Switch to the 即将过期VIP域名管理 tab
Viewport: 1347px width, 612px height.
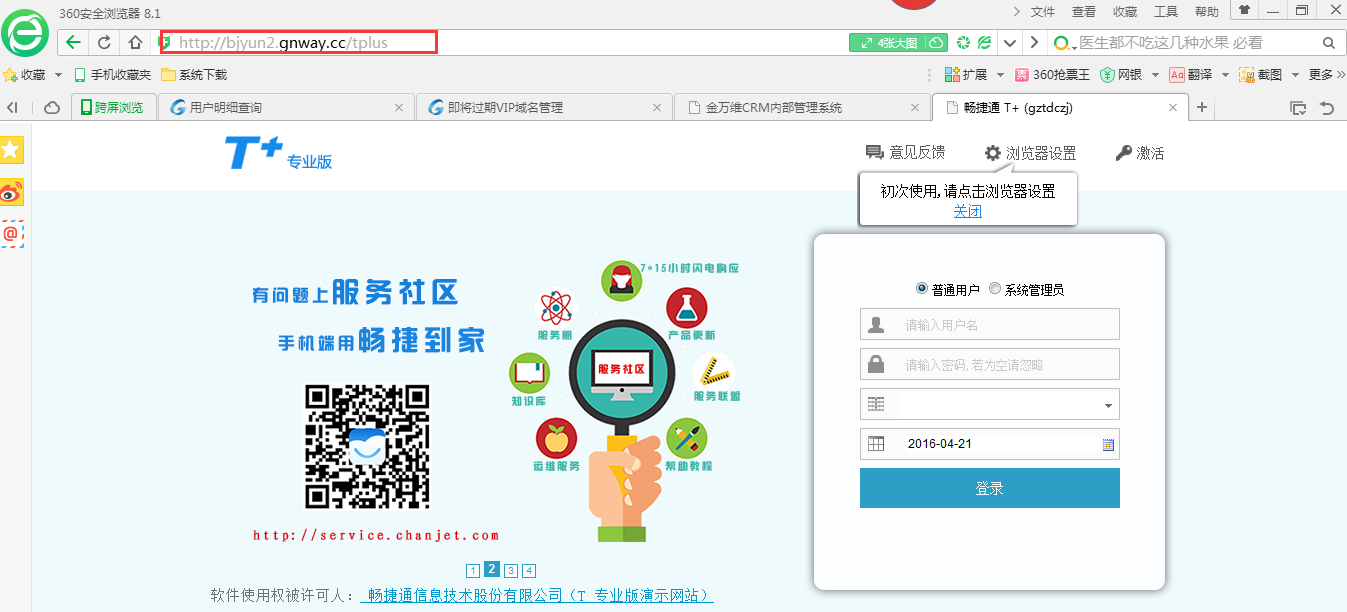click(x=544, y=107)
